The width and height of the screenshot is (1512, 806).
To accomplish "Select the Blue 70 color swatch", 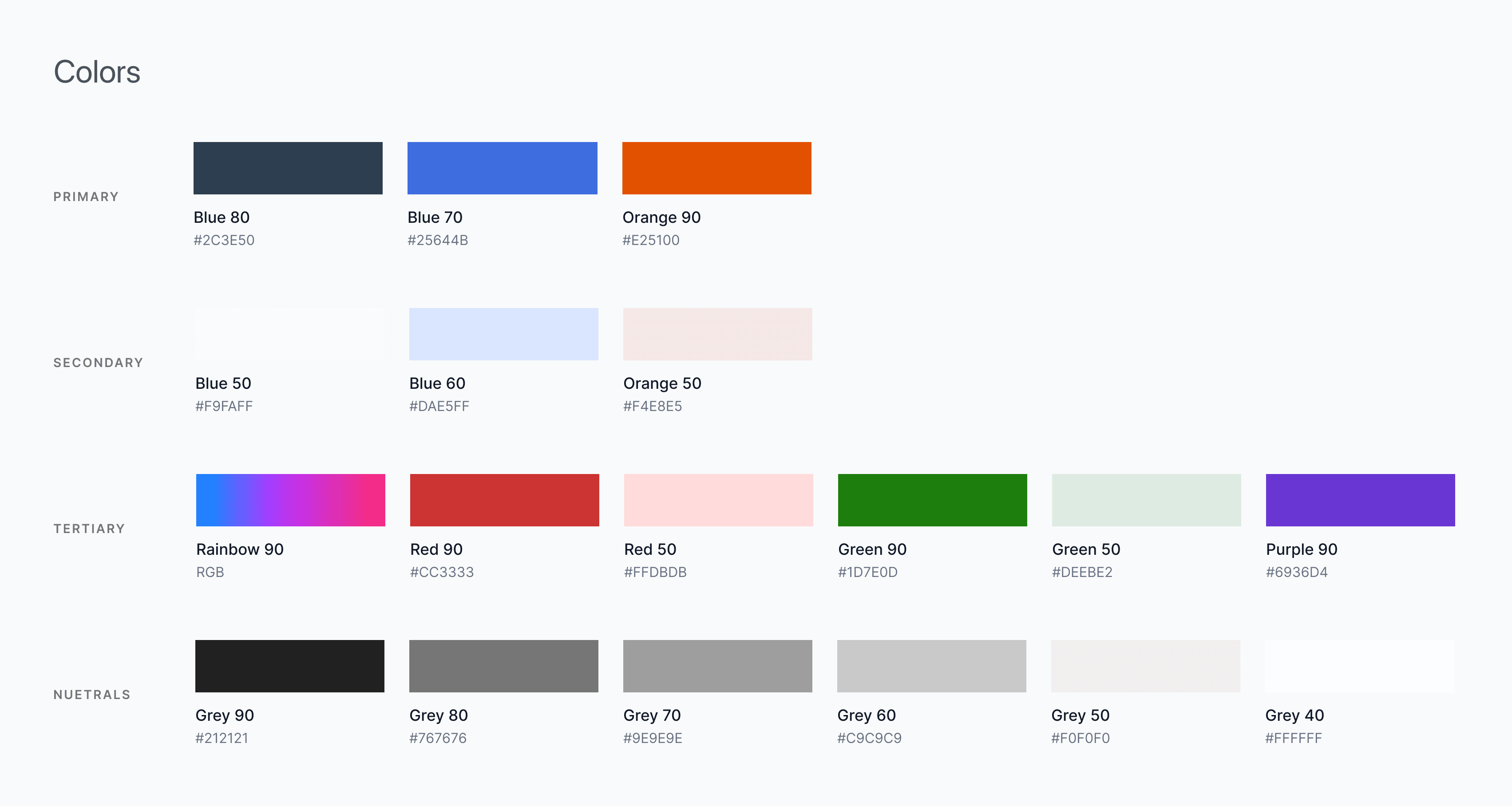I will (x=502, y=168).
